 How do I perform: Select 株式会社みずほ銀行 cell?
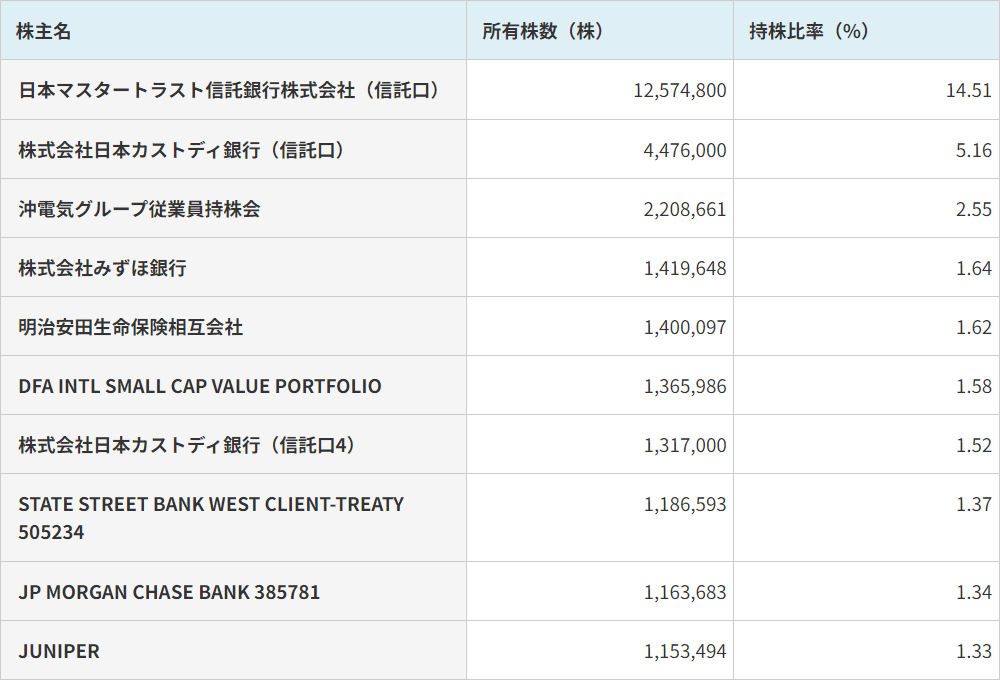click(x=233, y=267)
